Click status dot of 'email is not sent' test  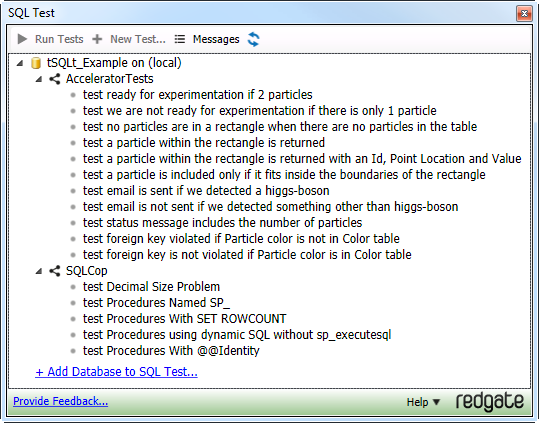(73, 207)
